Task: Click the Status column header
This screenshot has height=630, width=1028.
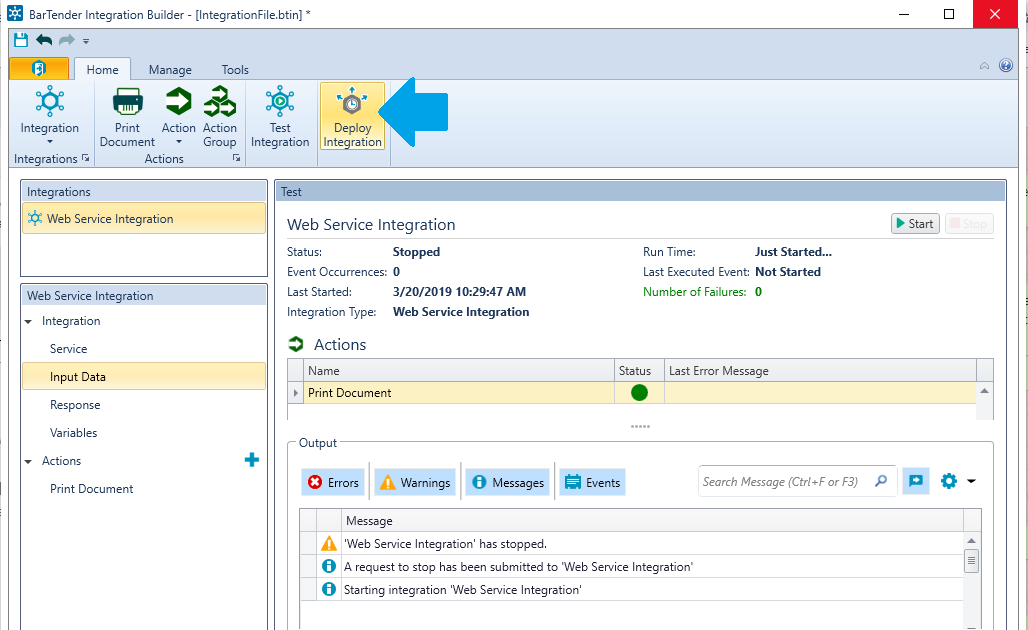Action: click(x=639, y=370)
